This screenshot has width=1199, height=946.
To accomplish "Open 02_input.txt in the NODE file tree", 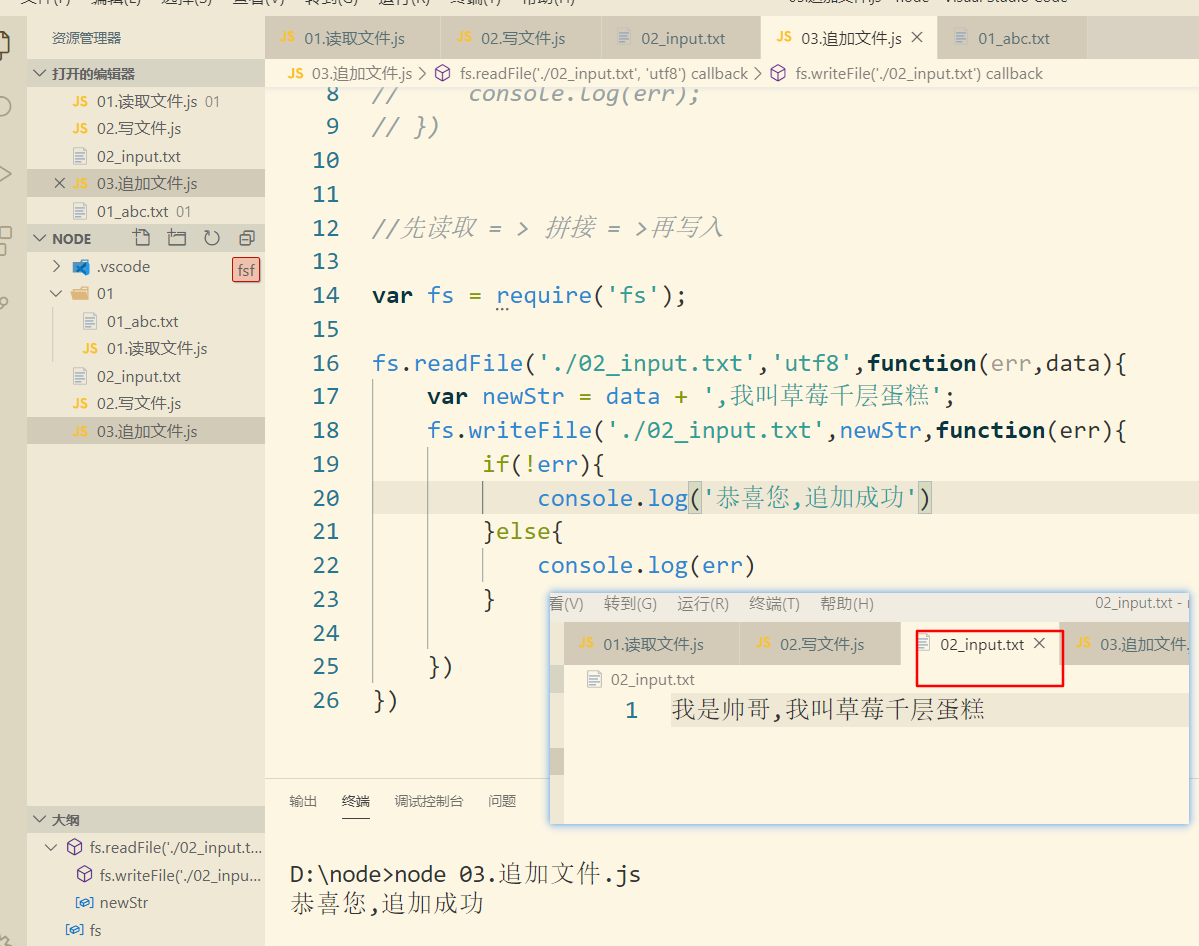I will (145, 376).
